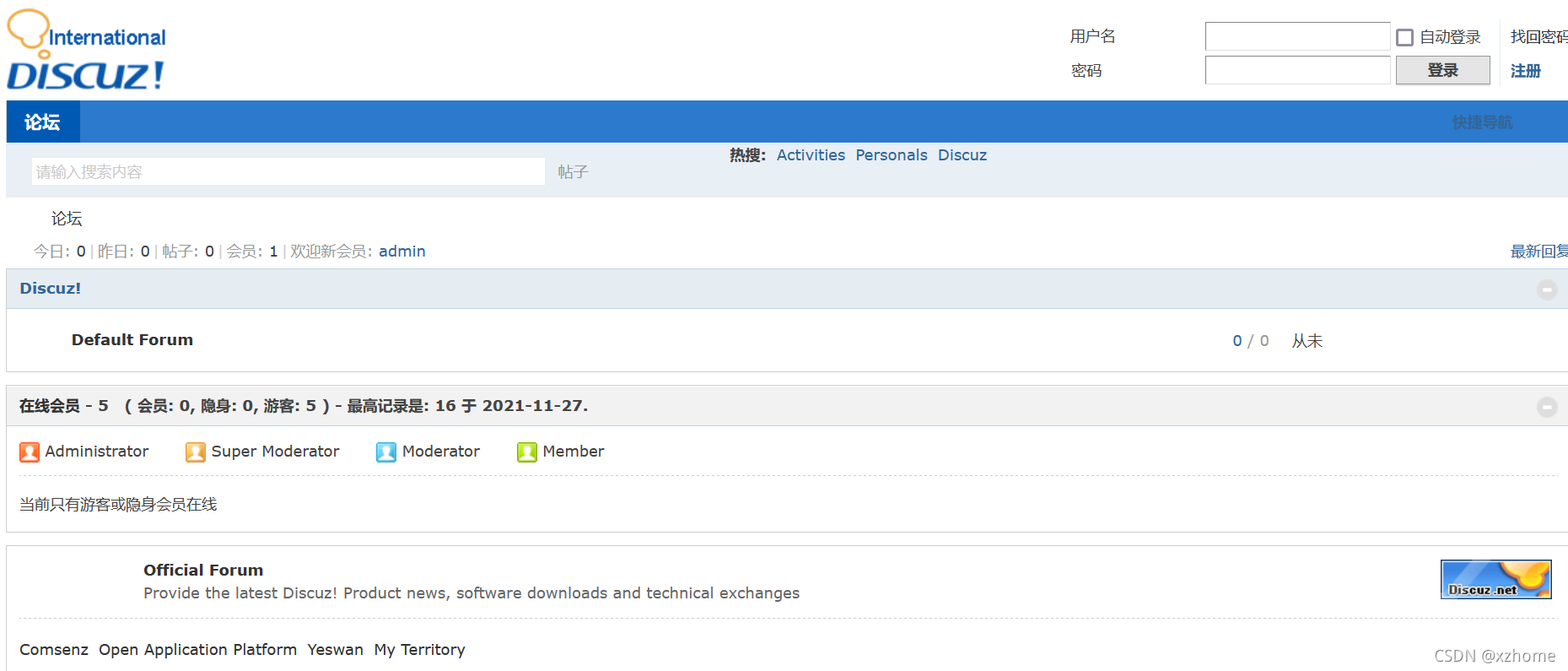Image resolution: width=1568 pixels, height=671 pixels.
Task: Collapse the online members section
Action: (1547, 407)
